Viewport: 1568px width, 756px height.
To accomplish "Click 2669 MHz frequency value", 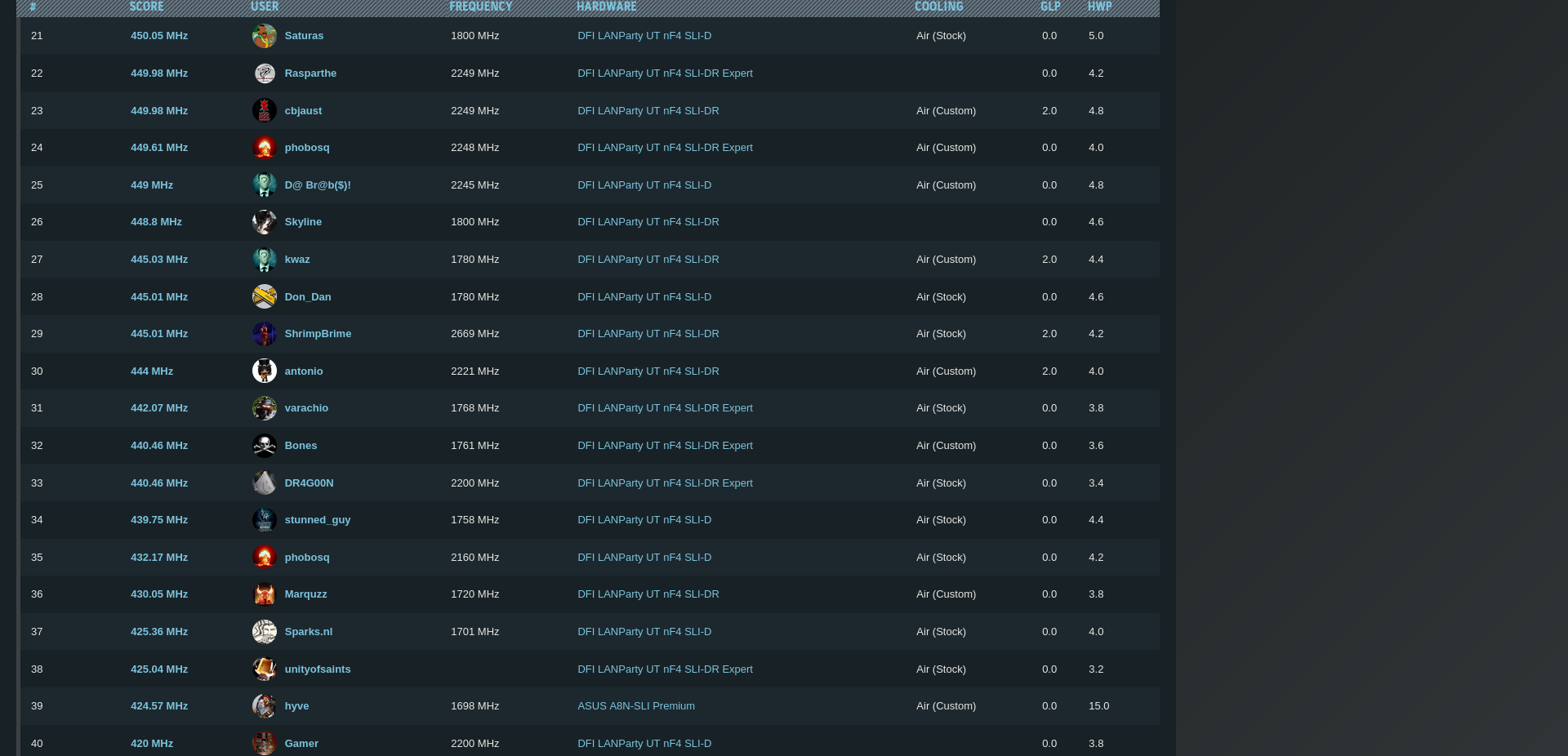I will (x=474, y=334).
